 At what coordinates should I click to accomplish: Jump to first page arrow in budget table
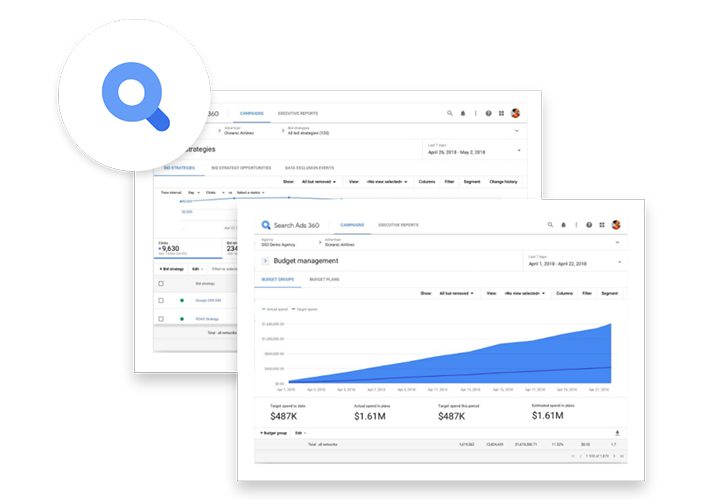point(573,456)
